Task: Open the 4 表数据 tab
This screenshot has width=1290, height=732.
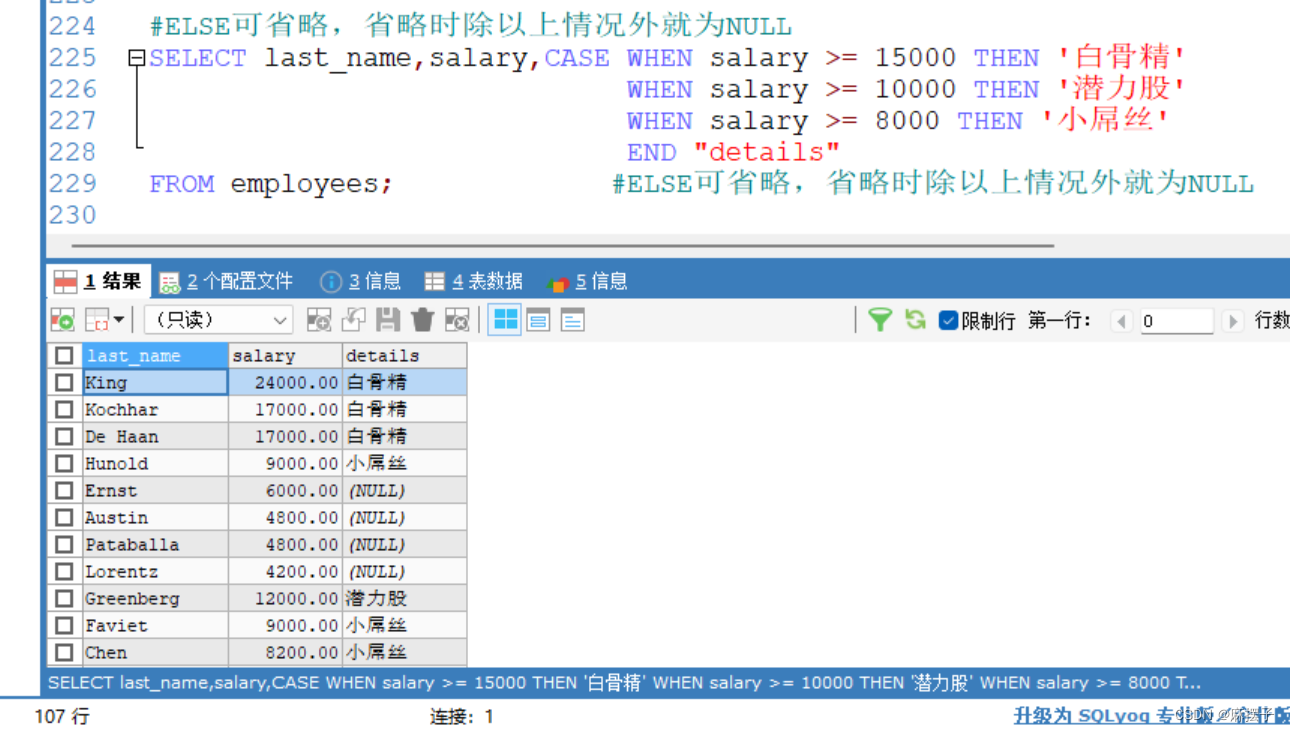Action: point(474,281)
